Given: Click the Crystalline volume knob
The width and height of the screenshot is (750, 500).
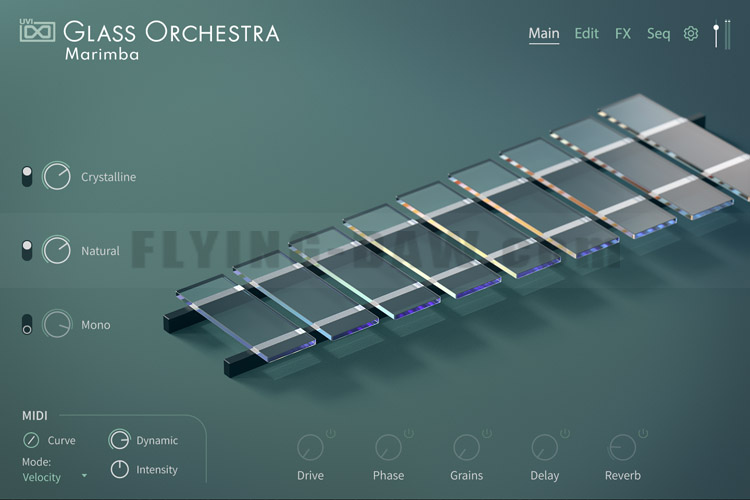Looking at the screenshot, I should [x=56, y=176].
